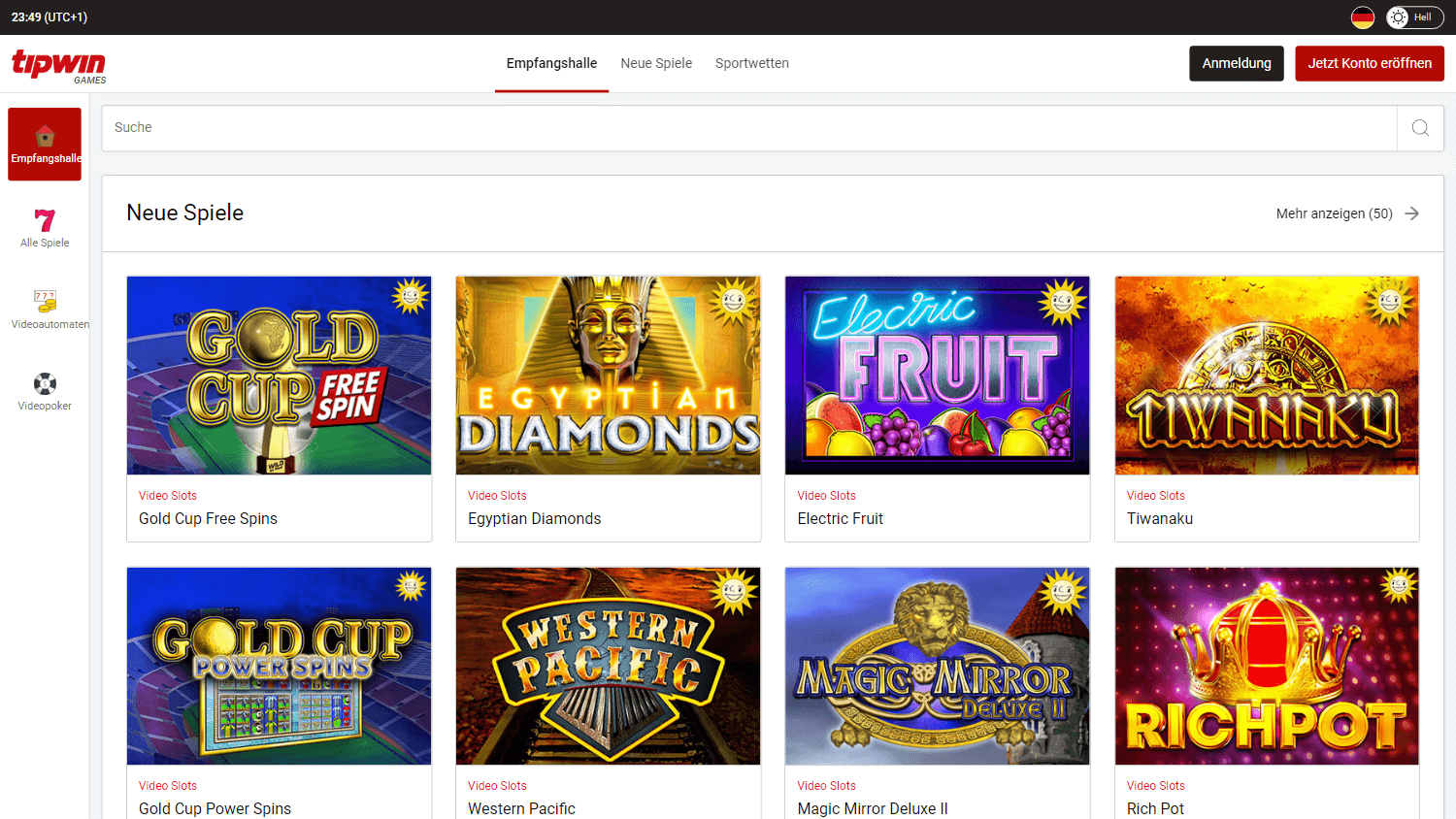Screen dimensions: 1456x819
Task: Click the sun badge on Rich Pot
Action: 1399,585
